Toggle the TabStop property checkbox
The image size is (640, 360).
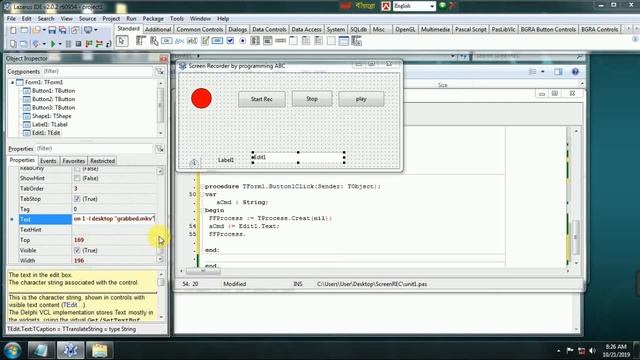(77, 199)
